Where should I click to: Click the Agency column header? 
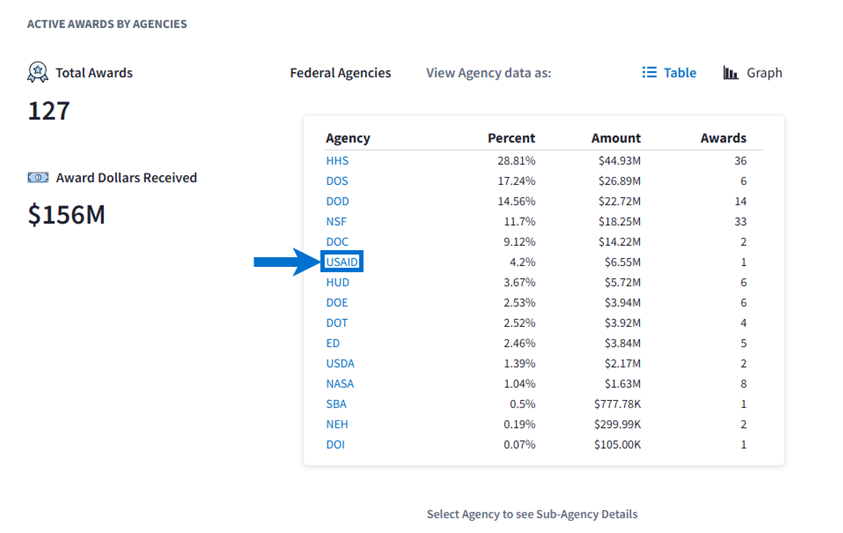348,138
